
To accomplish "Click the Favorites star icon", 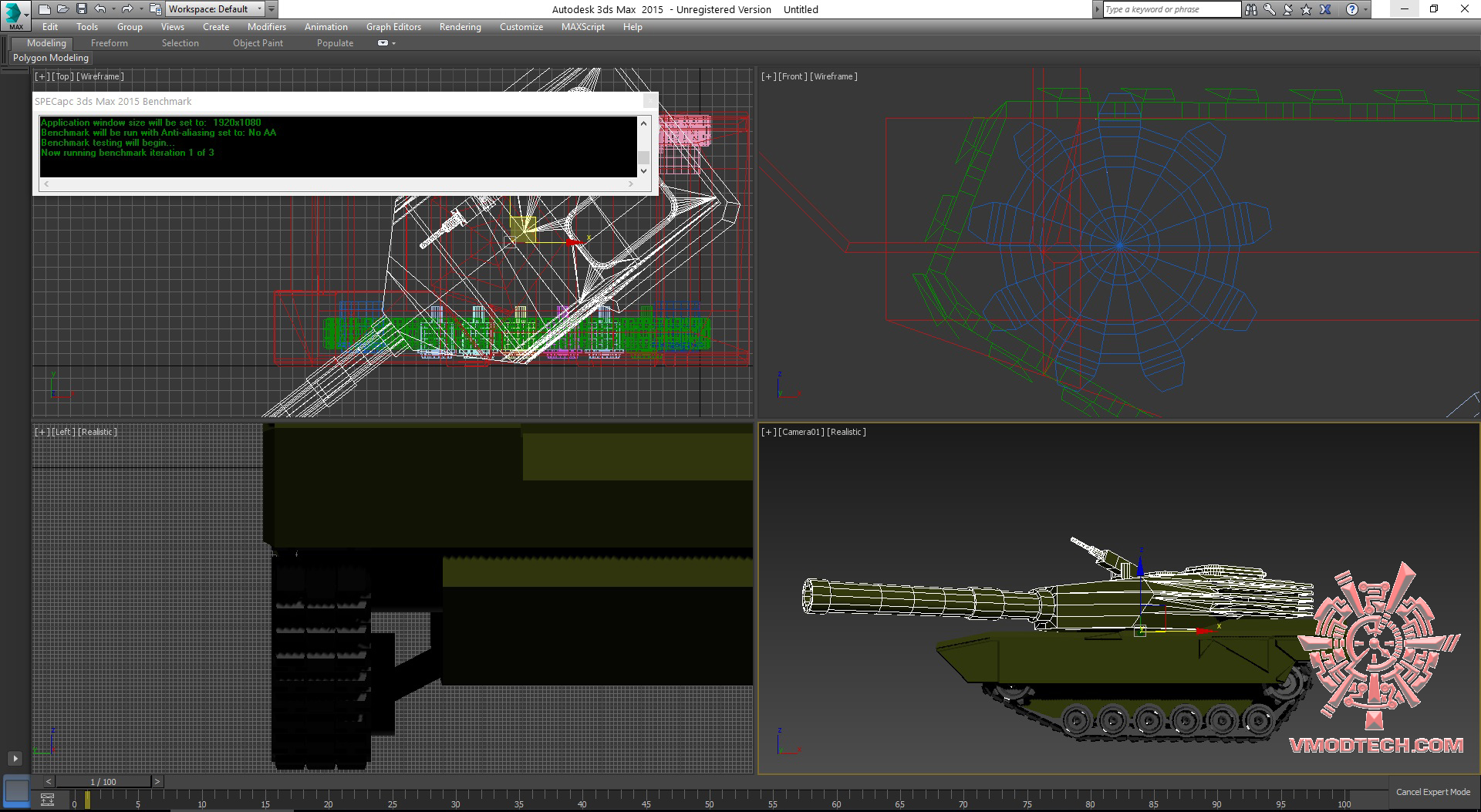I will 1306,9.
